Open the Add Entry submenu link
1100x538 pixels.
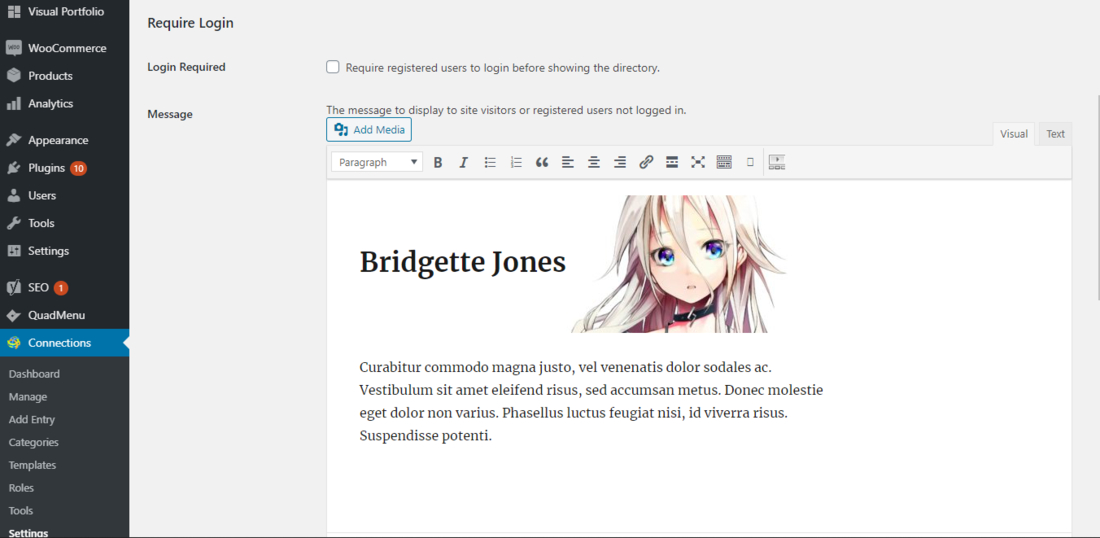point(32,420)
